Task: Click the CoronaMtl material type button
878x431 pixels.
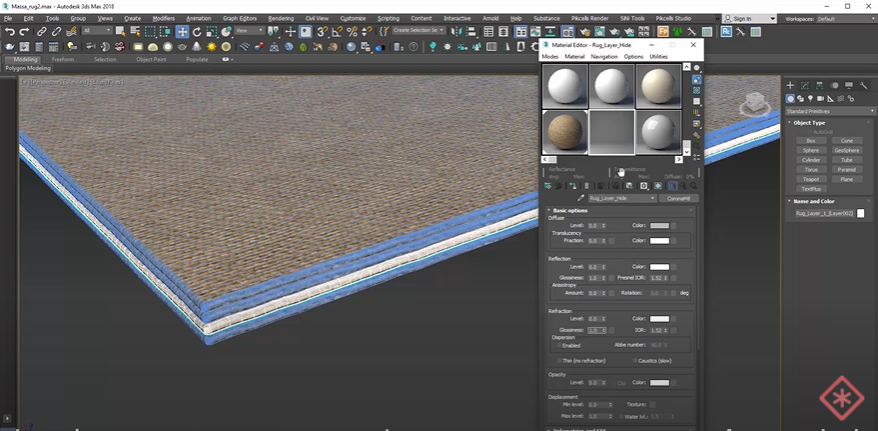Action: click(677, 198)
